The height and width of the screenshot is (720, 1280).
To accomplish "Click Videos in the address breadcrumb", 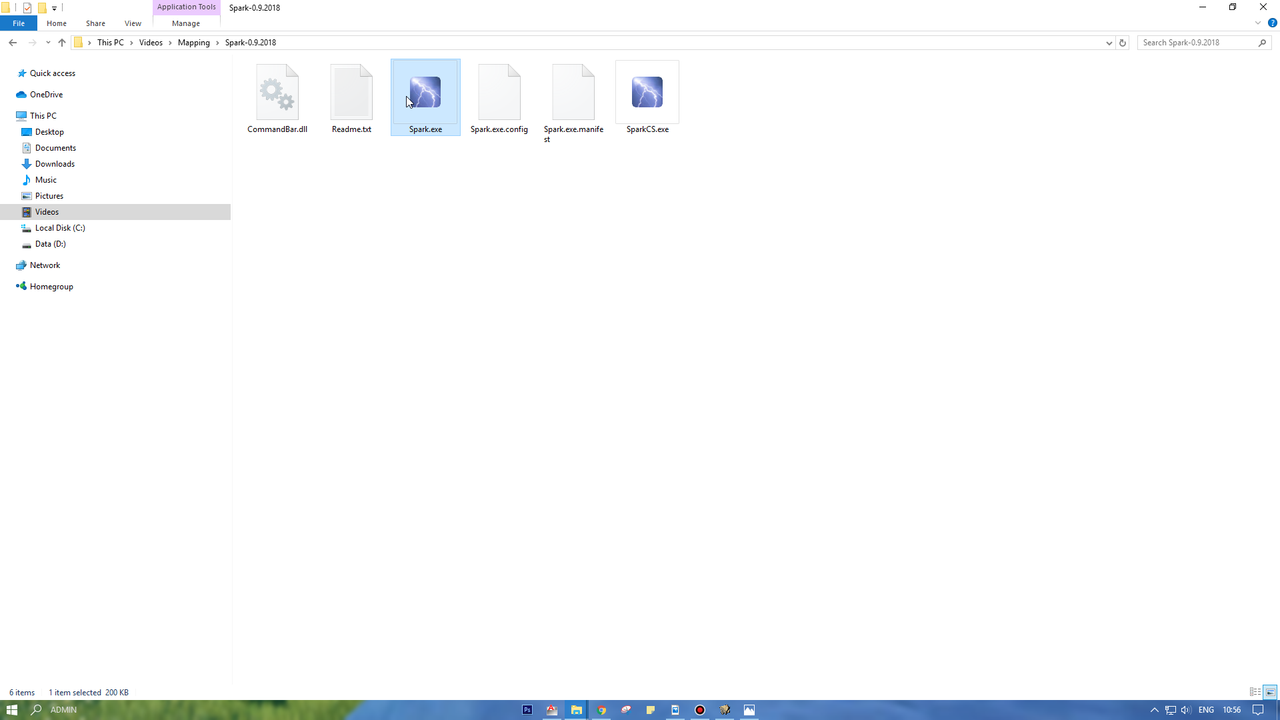I will click(x=151, y=42).
